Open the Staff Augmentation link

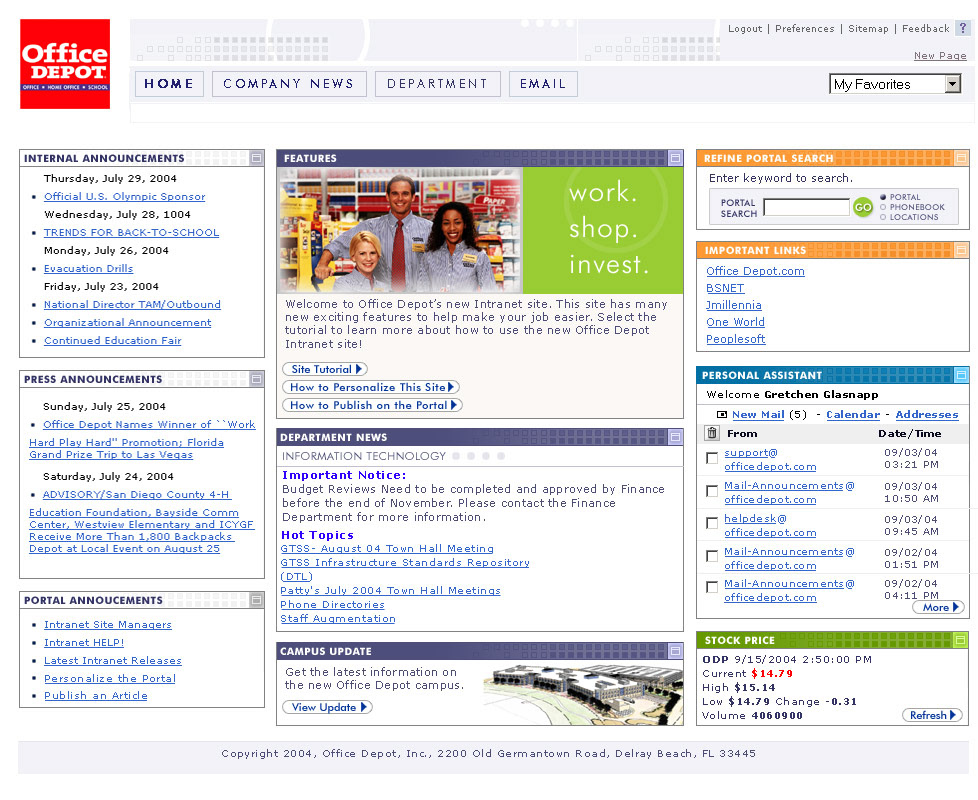coord(337,619)
